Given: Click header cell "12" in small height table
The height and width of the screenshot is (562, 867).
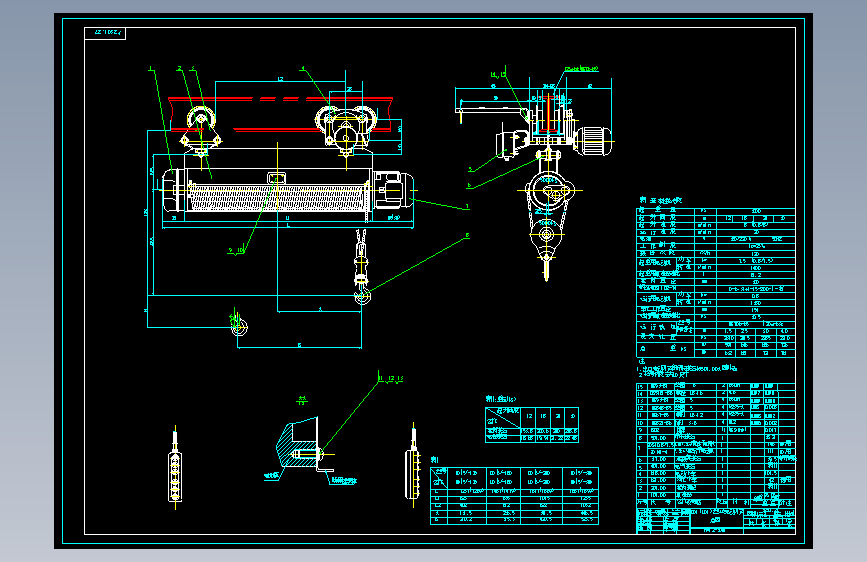Looking at the screenshot, I should click(529, 416).
